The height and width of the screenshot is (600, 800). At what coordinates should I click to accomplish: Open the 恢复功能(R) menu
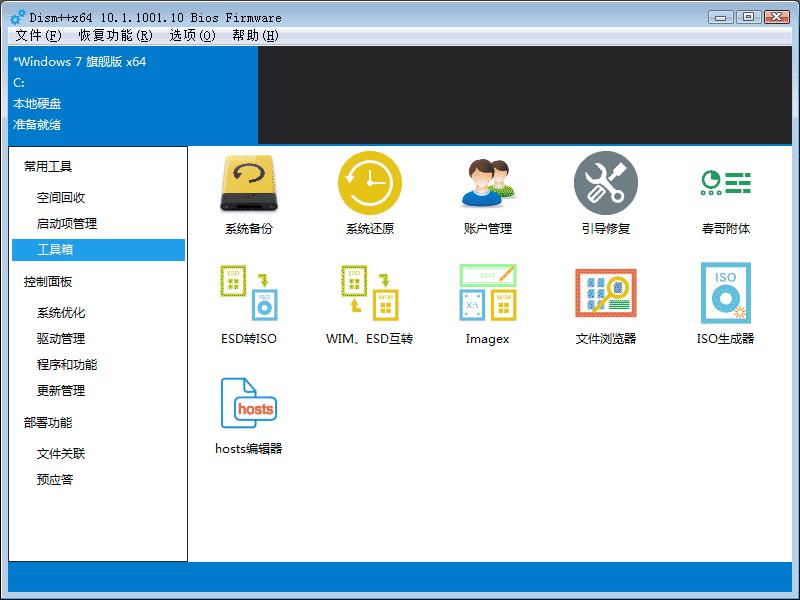115,35
